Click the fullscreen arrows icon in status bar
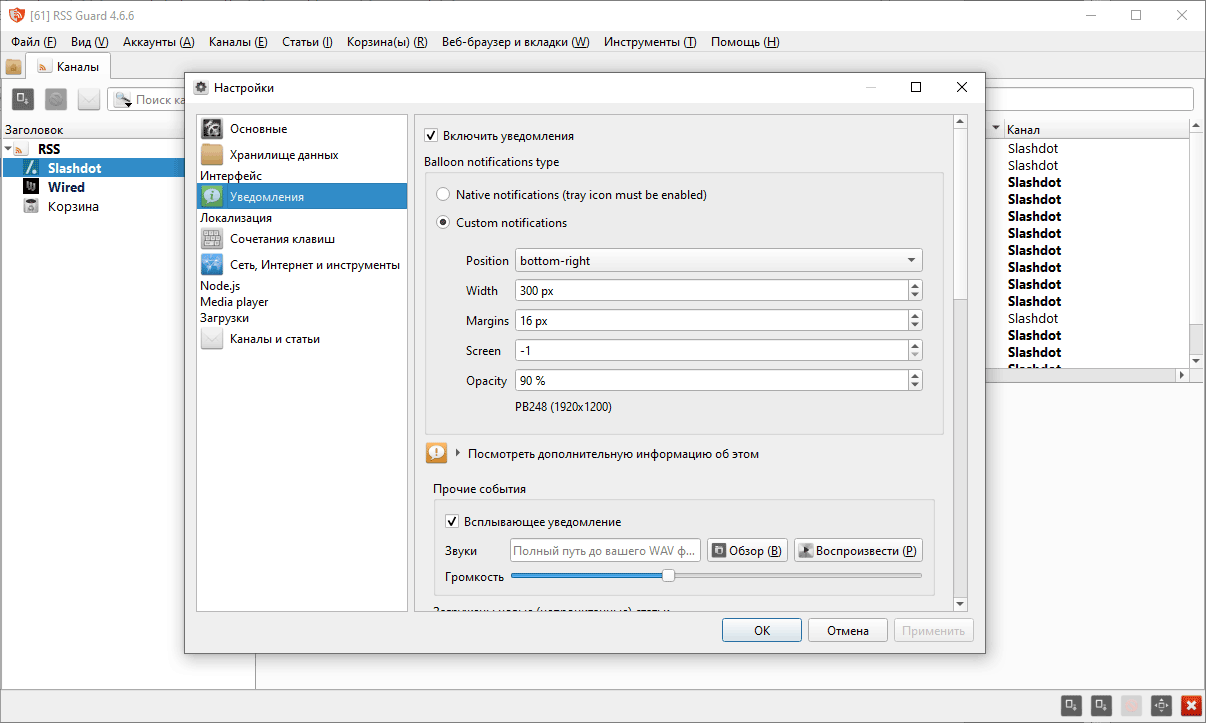Viewport: 1206px width, 723px height. (1161, 705)
